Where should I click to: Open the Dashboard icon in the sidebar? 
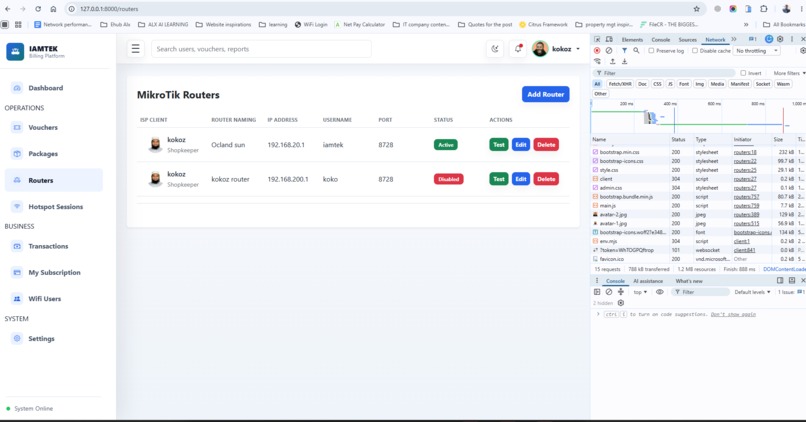(17, 88)
